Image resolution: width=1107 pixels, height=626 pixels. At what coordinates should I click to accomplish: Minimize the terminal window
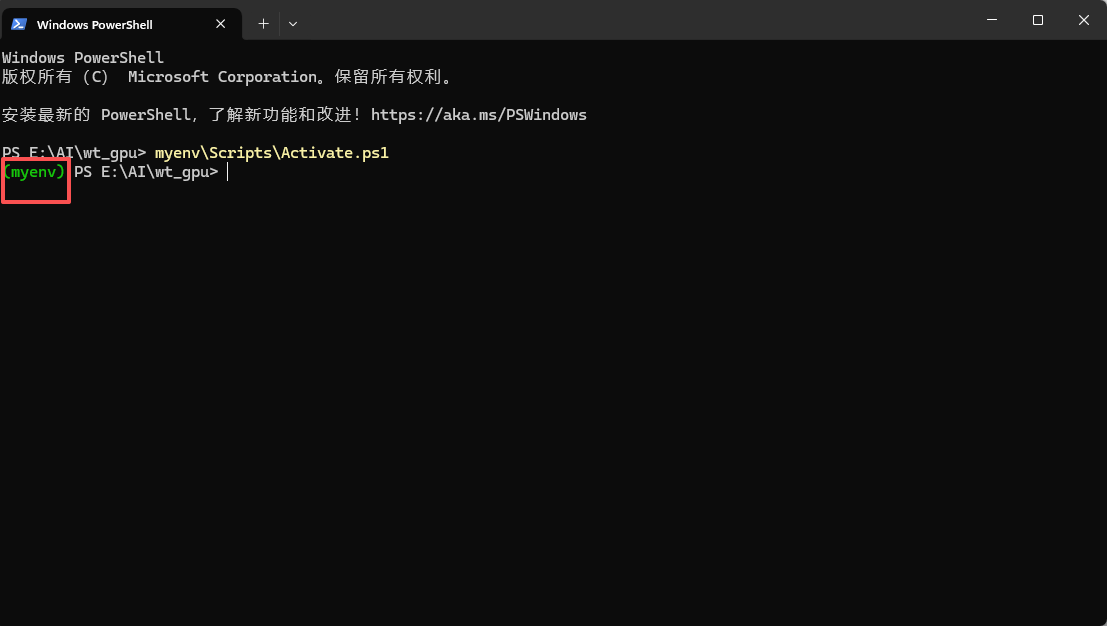(992, 20)
